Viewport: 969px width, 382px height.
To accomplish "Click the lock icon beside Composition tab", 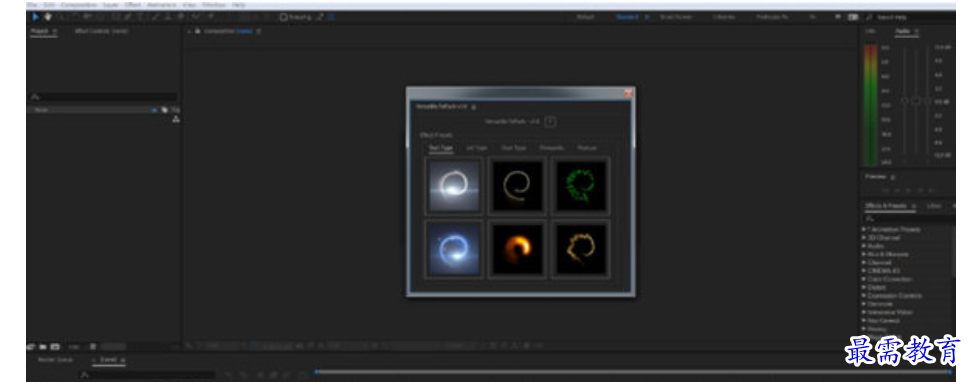I will pos(198,31).
